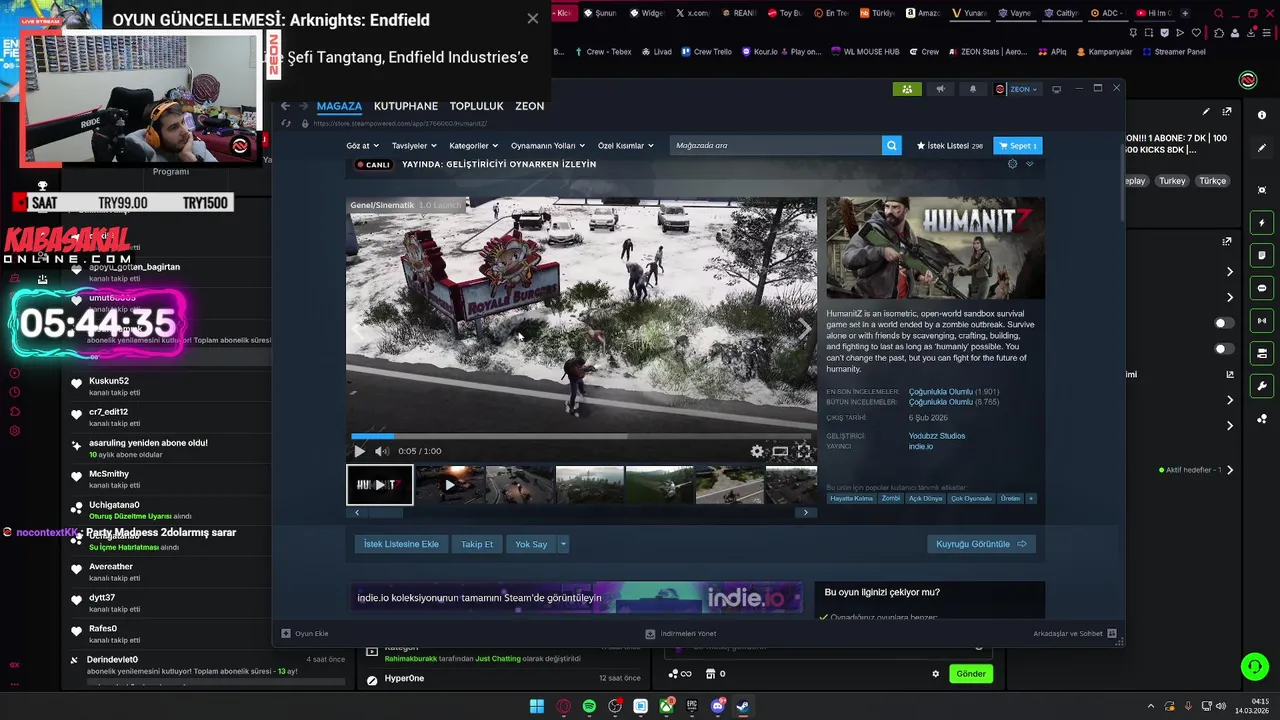
Task: Open the ZEON account dropdown
Action: [x=1017, y=89]
